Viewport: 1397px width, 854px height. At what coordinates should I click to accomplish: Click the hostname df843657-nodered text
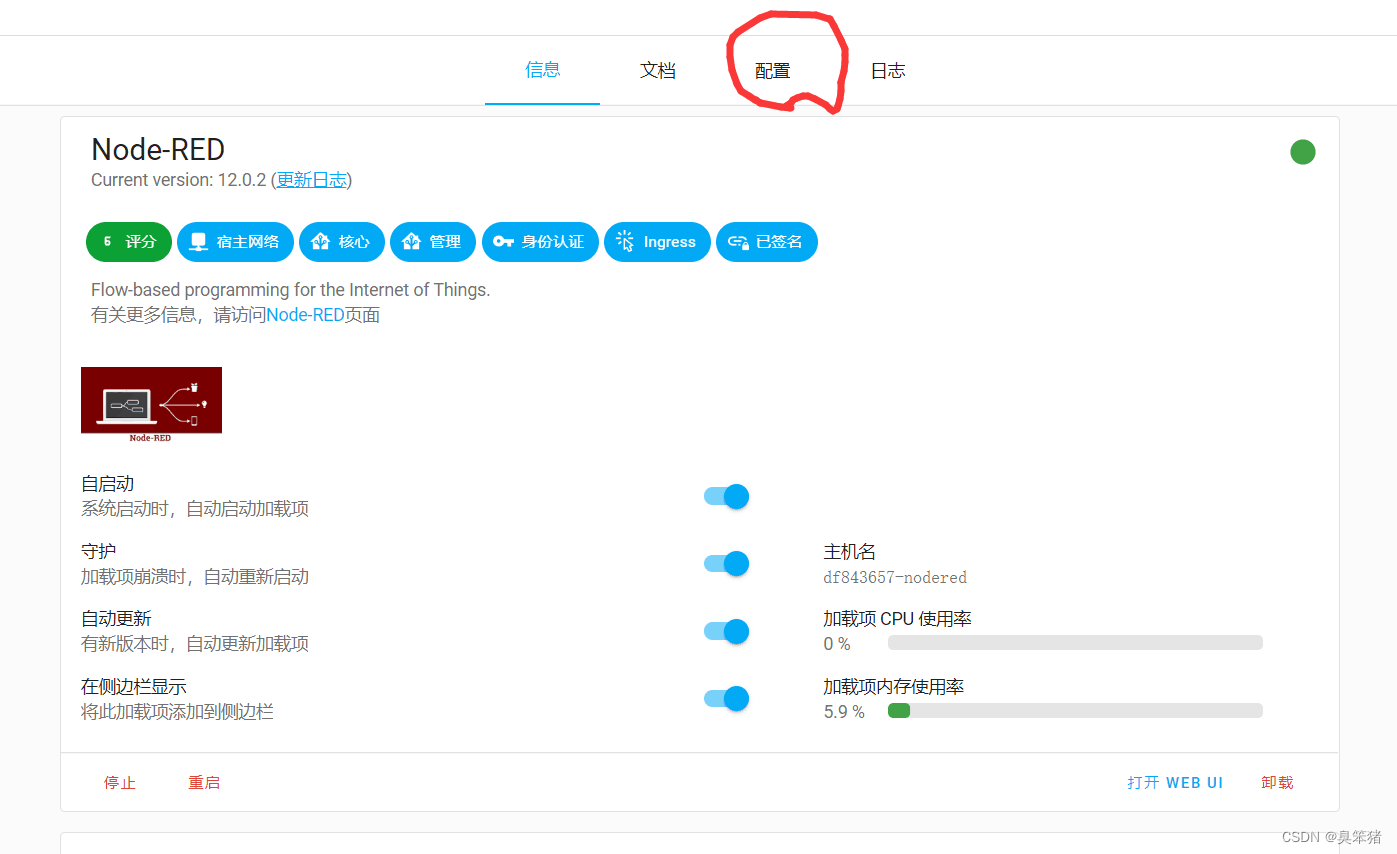tap(895, 577)
